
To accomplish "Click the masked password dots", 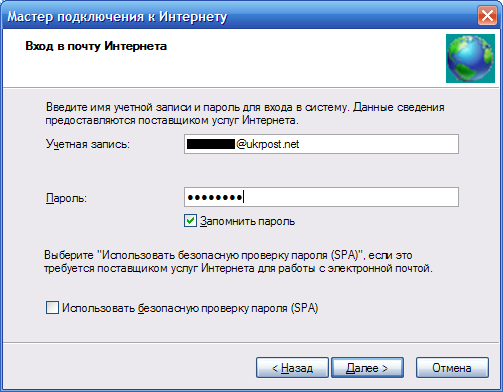I will coord(215,197).
